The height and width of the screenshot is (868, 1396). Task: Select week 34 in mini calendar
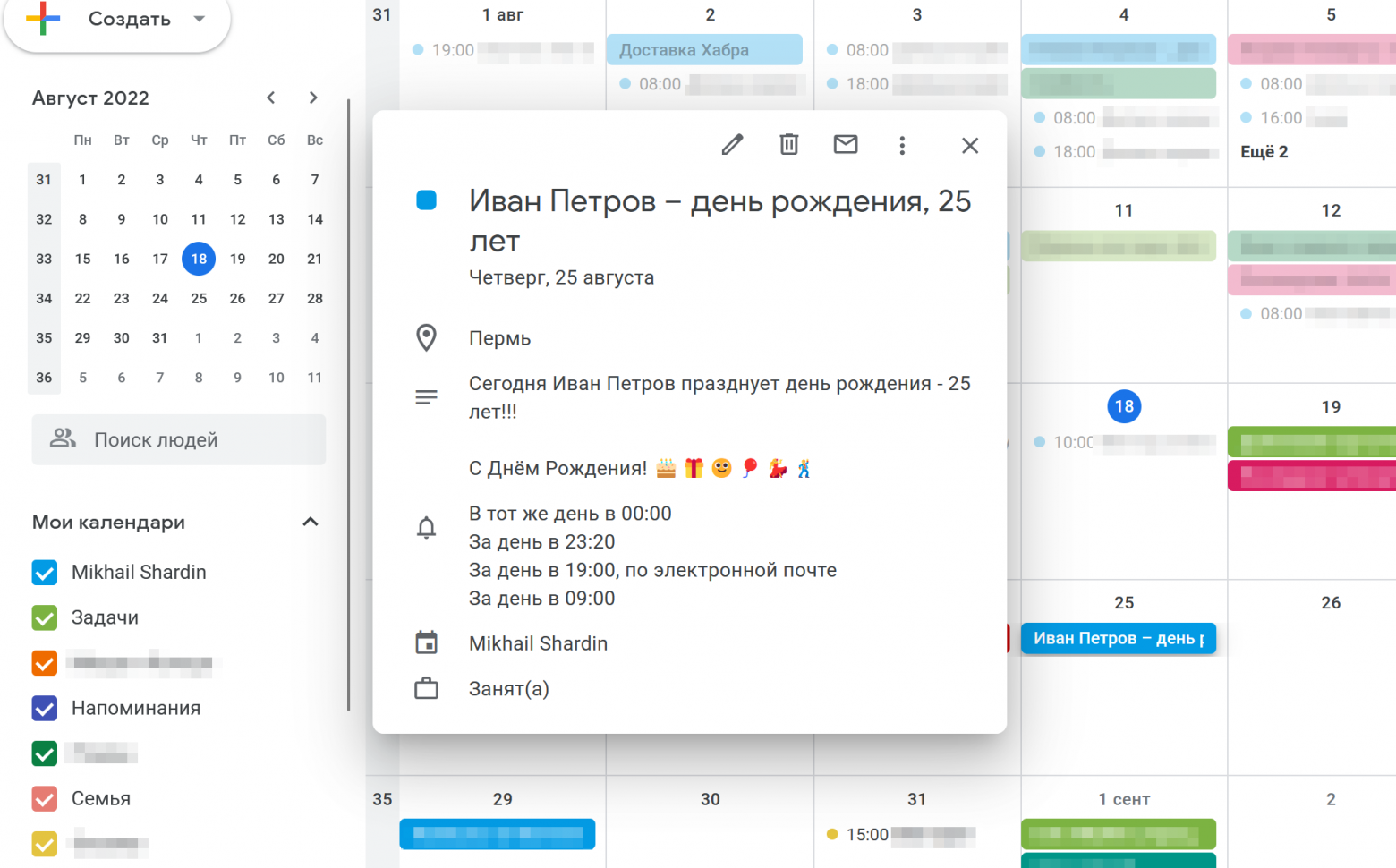pos(44,298)
